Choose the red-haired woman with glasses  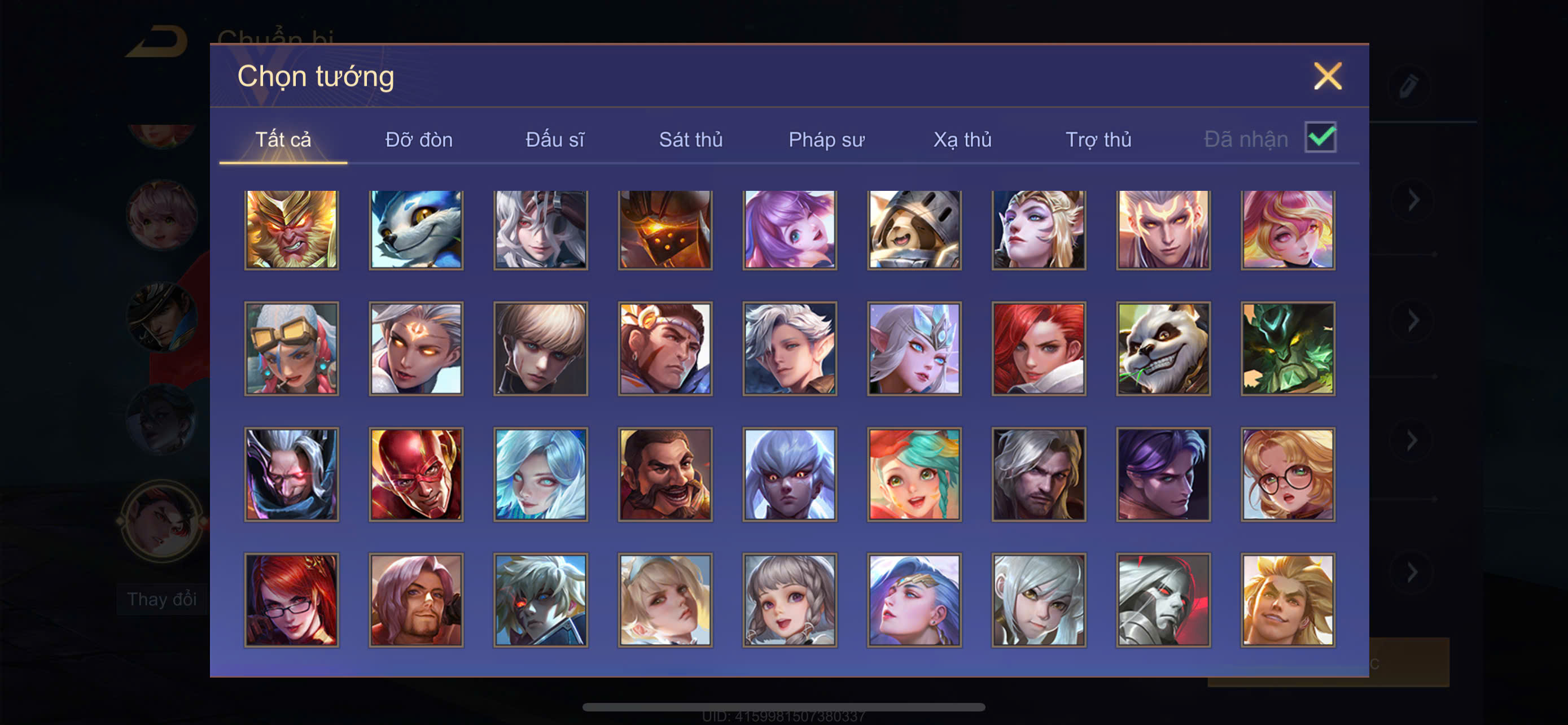pyautogui.click(x=292, y=600)
